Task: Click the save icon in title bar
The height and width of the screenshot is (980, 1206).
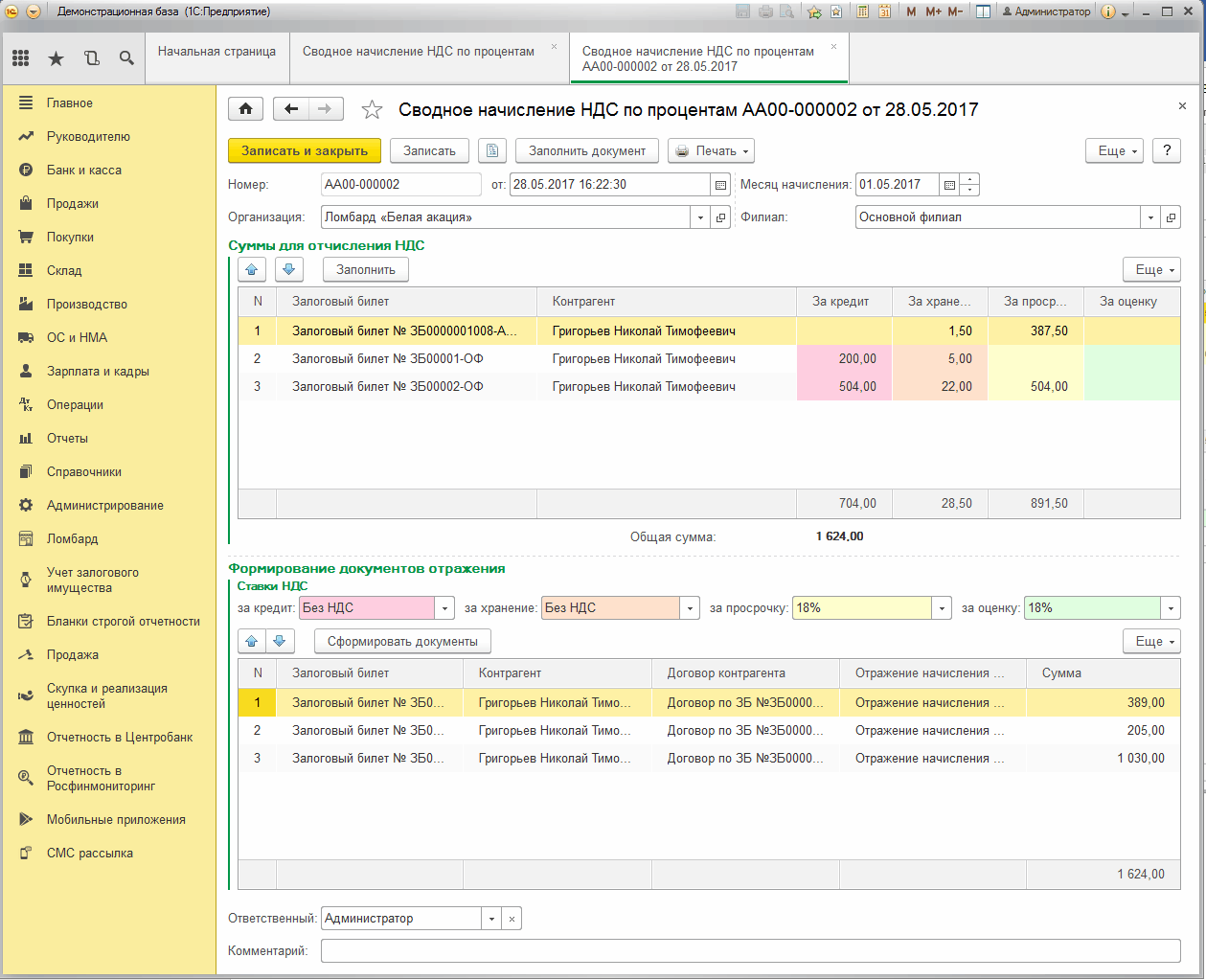Action: coord(742,11)
